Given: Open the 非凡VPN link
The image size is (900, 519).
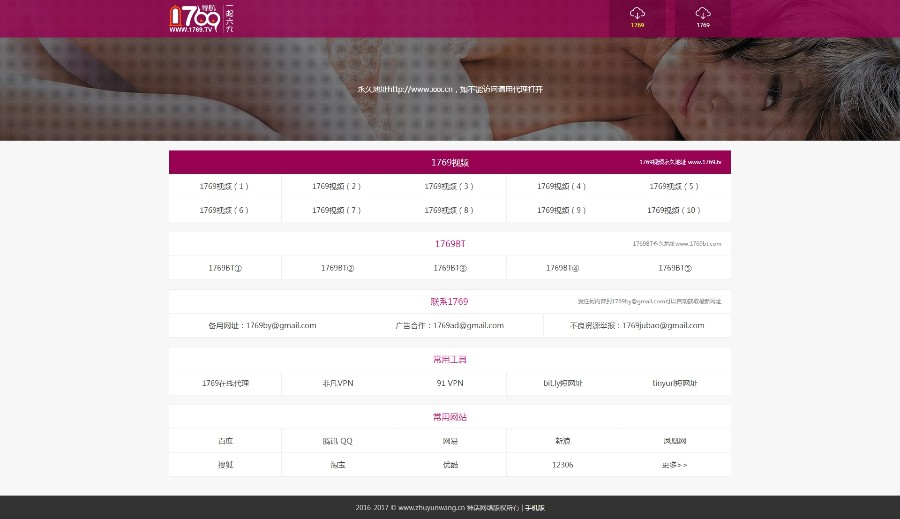Looking at the screenshot, I should coord(338,383).
